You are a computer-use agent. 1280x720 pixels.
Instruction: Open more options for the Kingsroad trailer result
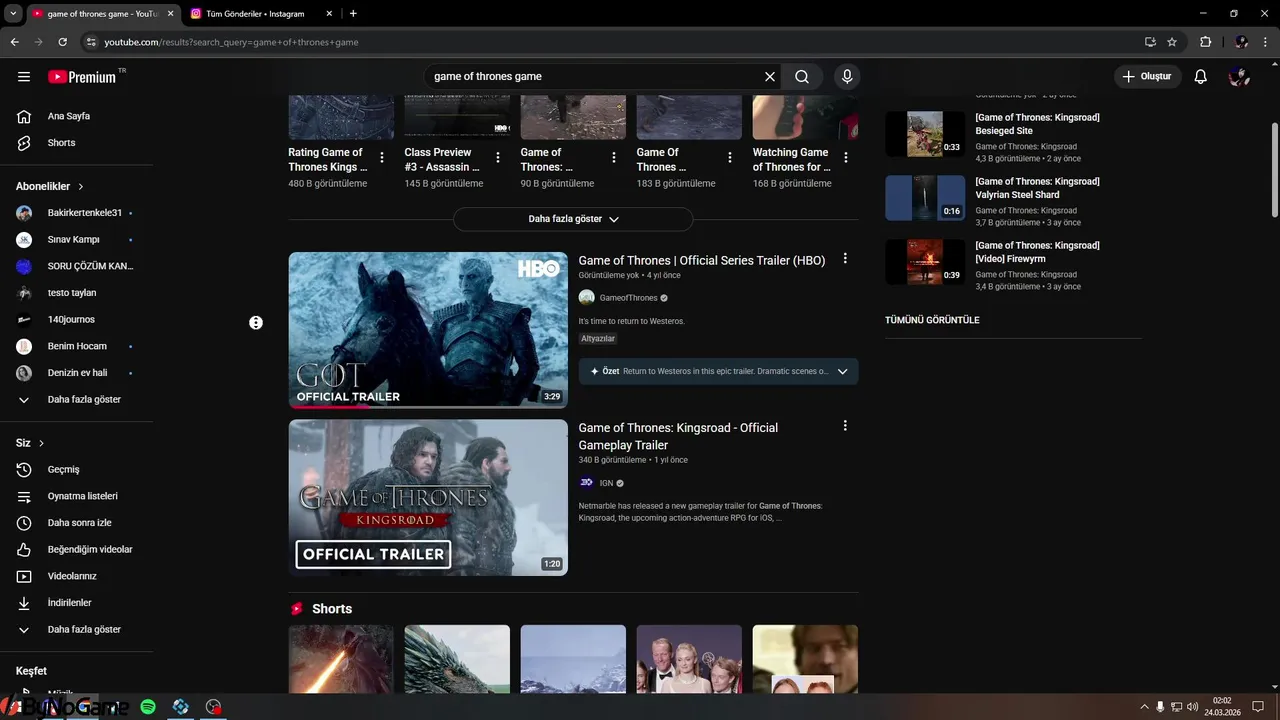845,425
